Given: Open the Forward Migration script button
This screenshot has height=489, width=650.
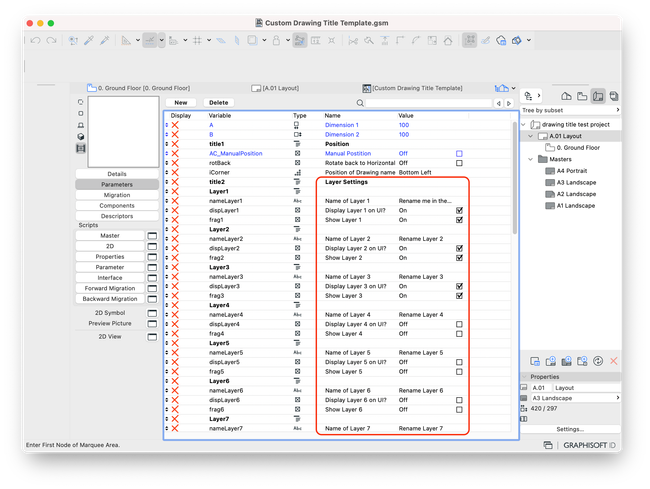Looking at the screenshot, I should tap(110, 288).
